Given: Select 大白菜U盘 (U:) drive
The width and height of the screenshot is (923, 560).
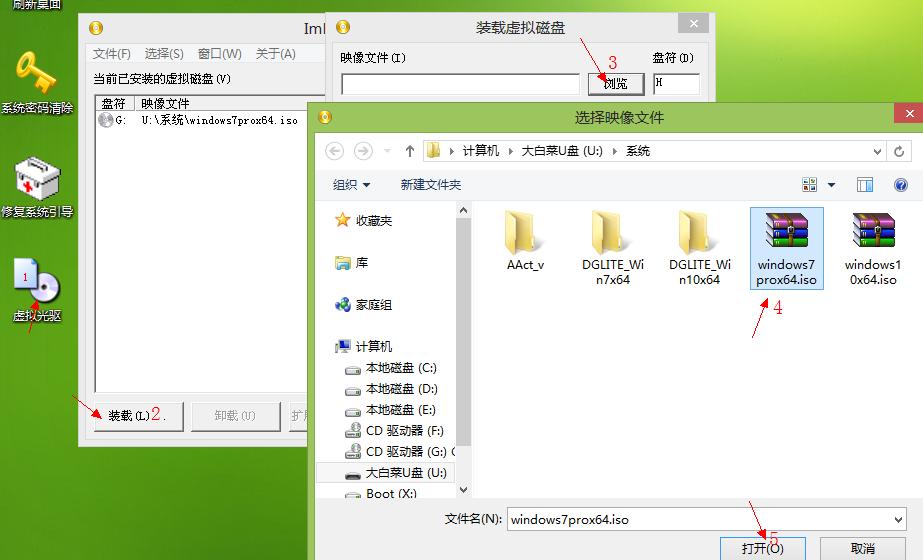Looking at the screenshot, I should [x=386, y=473].
